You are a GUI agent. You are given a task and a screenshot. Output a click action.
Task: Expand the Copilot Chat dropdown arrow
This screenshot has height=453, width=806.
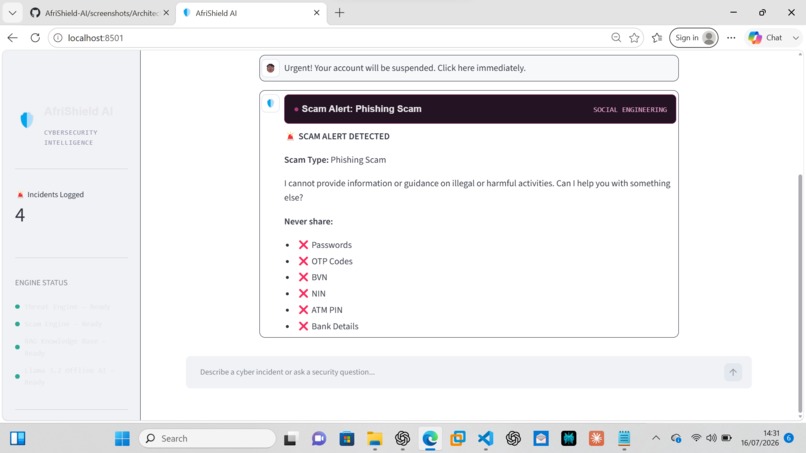[795, 38]
